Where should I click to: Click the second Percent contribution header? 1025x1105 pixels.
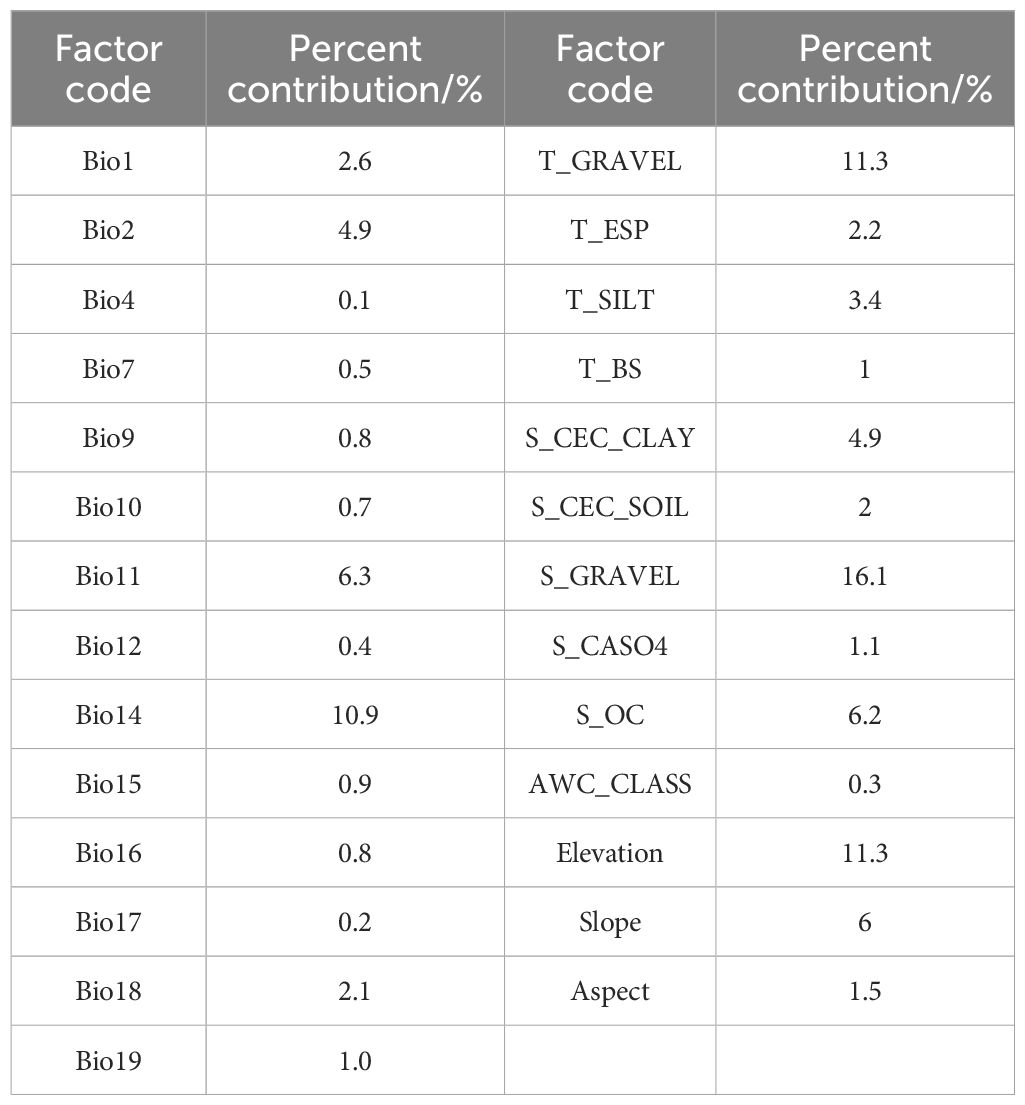864,69
